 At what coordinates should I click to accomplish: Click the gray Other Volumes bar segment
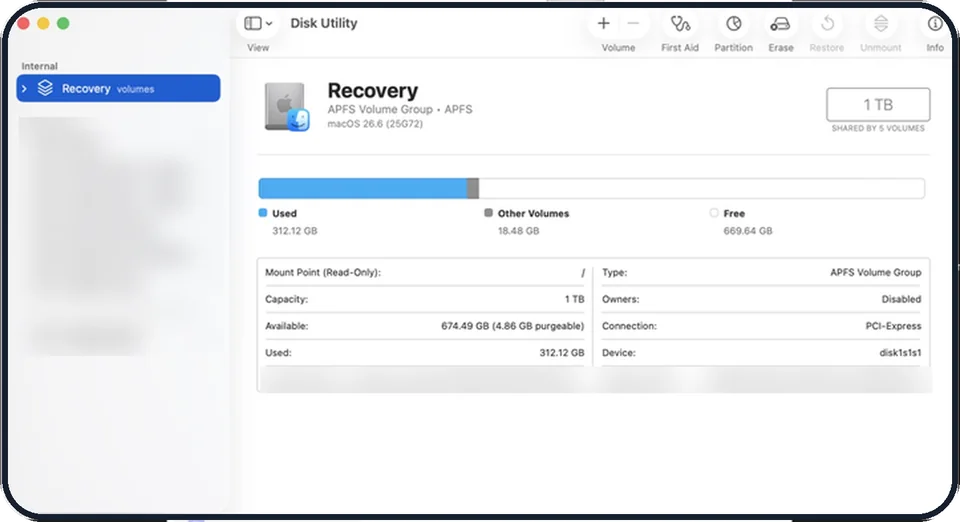coord(473,188)
